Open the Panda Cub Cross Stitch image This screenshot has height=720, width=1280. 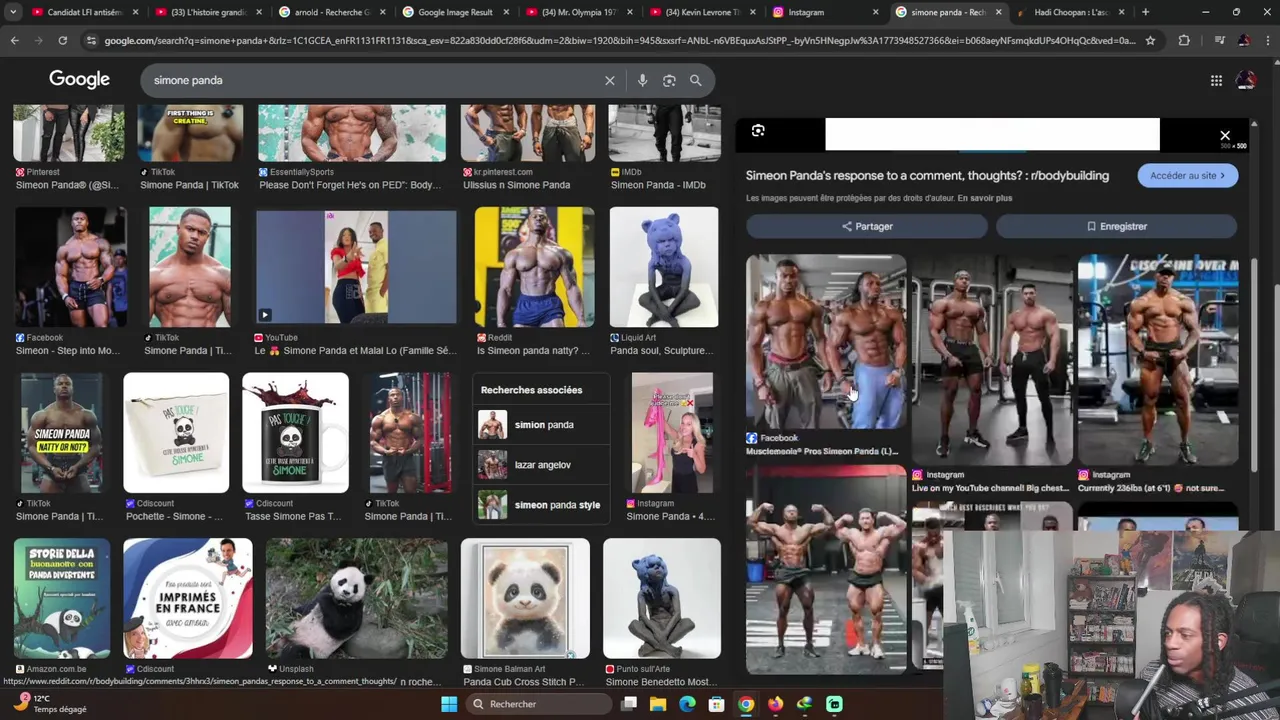(x=525, y=599)
